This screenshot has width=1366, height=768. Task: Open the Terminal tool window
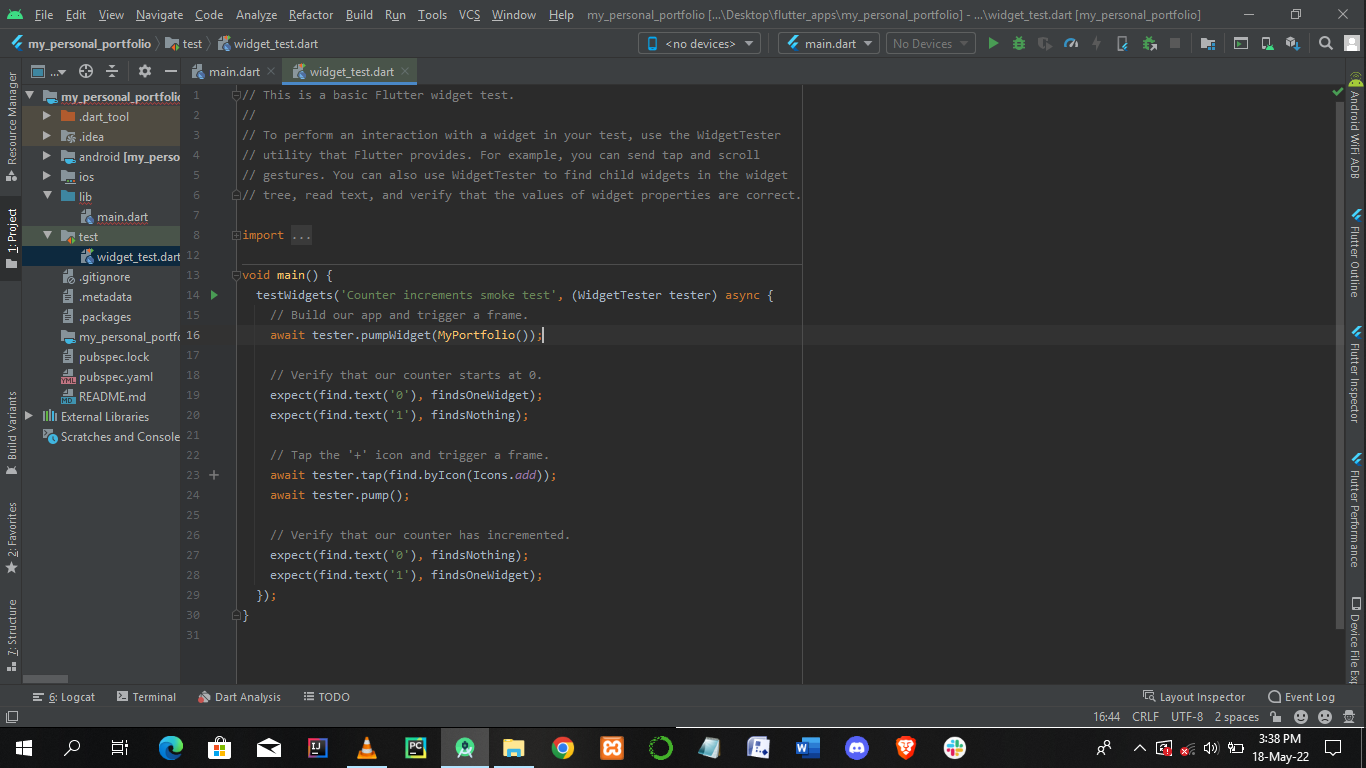[146, 697]
